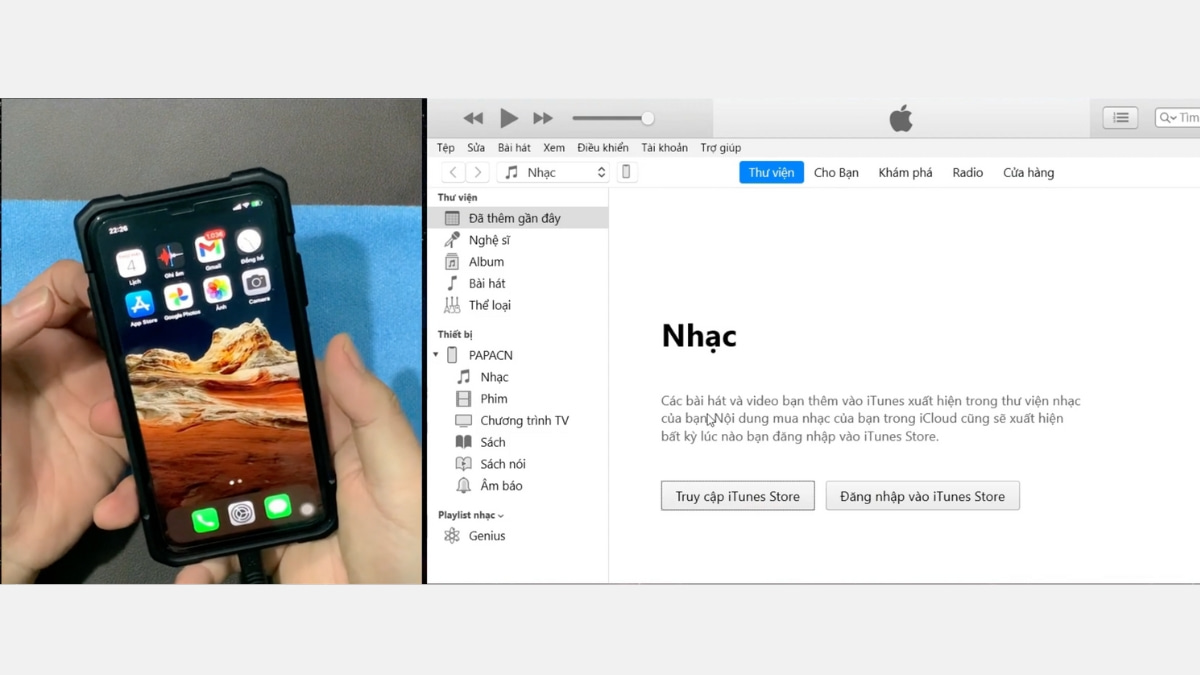Go back with the left arrow button
This screenshot has width=1200, height=675.
[x=453, y=172]
